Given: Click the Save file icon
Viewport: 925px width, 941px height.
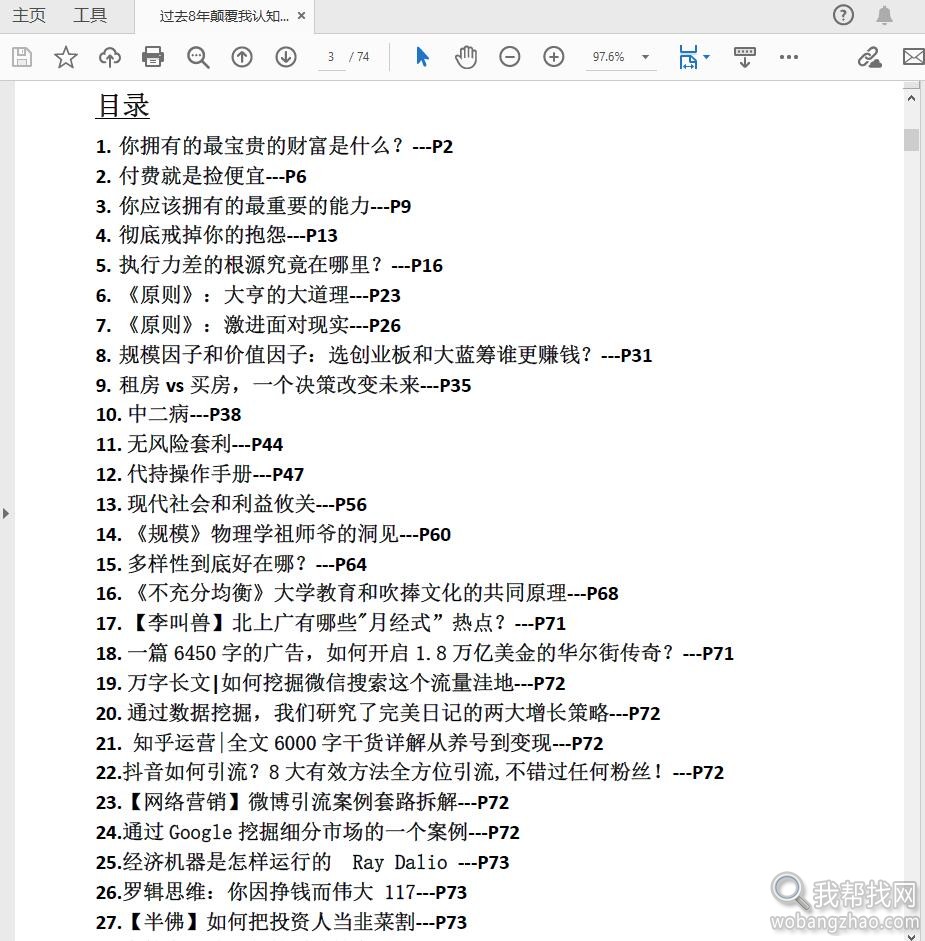Looking at the screenshot, I should click(22, 57).
